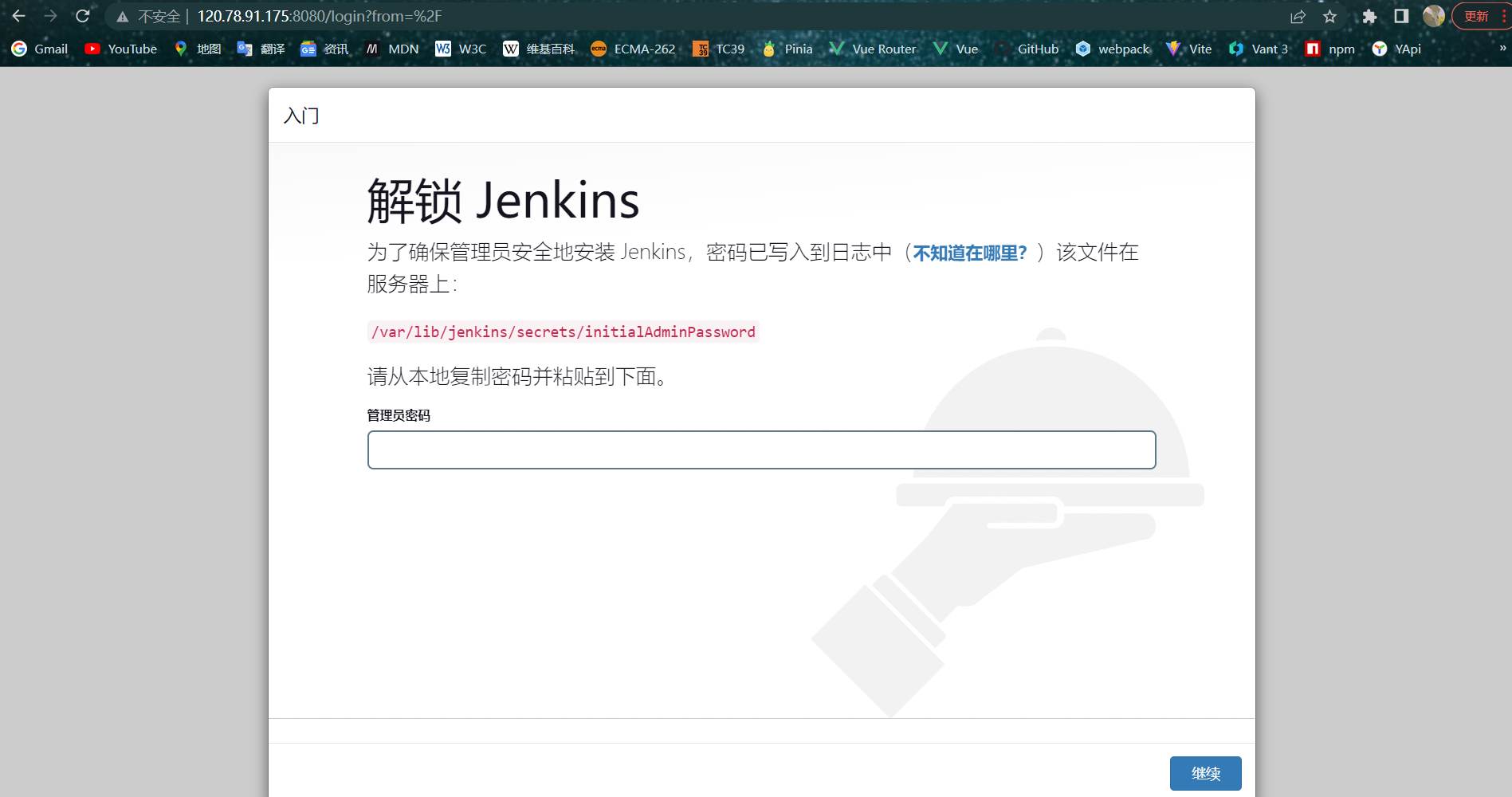1512x797 pixels.
Task: Click the 继续 continue button
Action: pyautogui.click(x=1205, y=773)
